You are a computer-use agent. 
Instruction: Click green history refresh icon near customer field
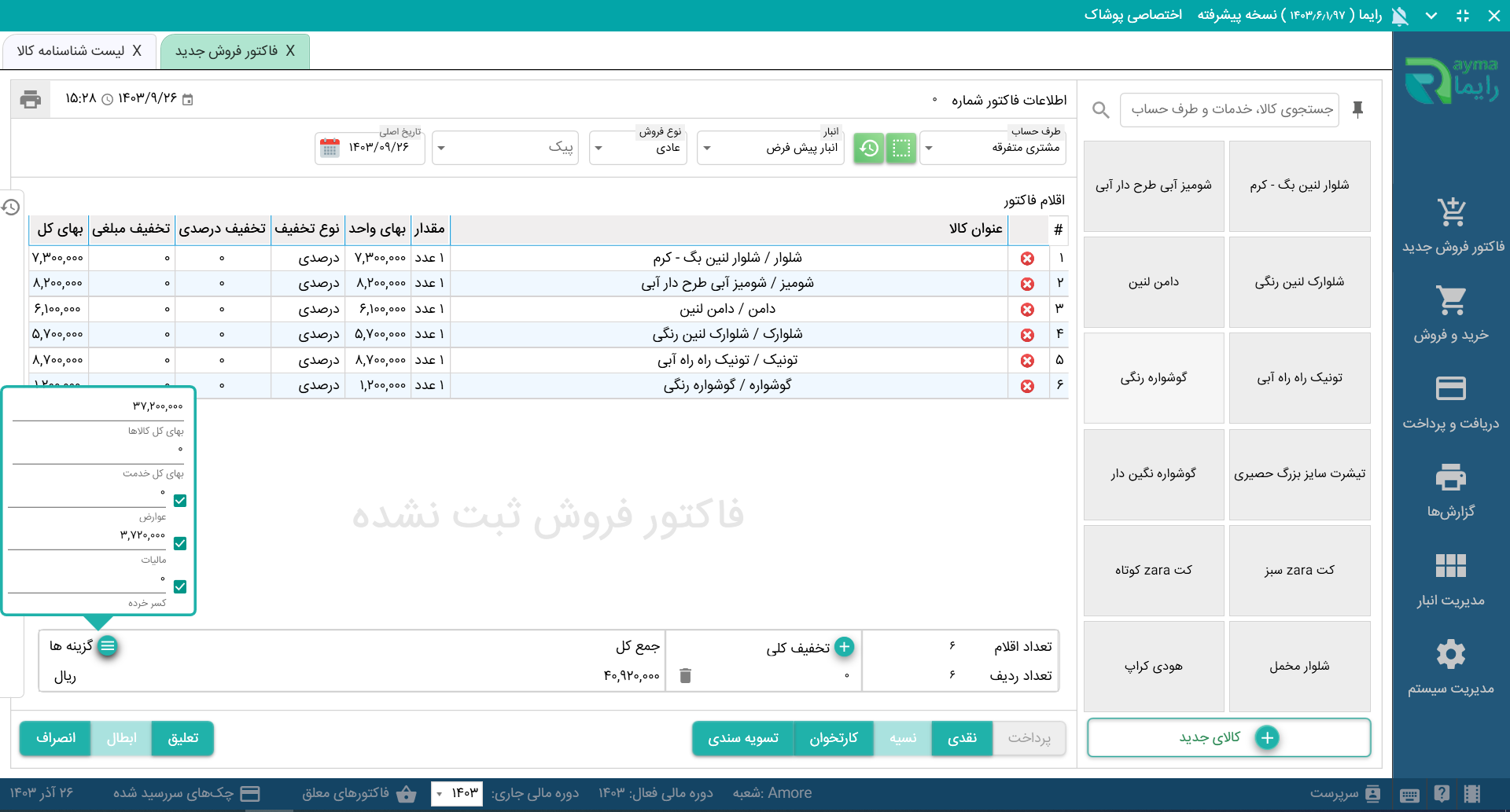869,148
